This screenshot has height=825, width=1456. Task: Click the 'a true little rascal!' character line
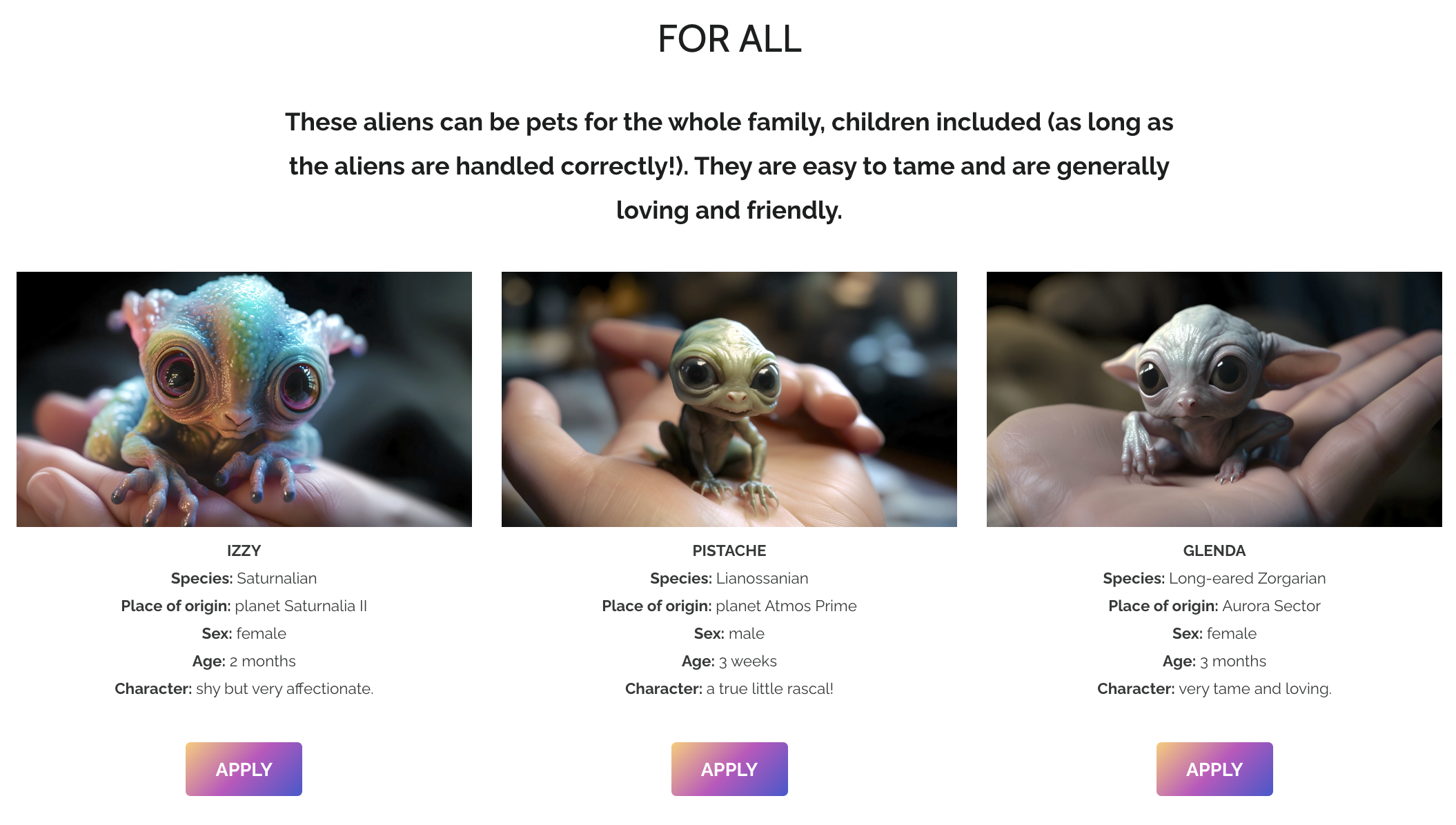(x=729, y=688)
